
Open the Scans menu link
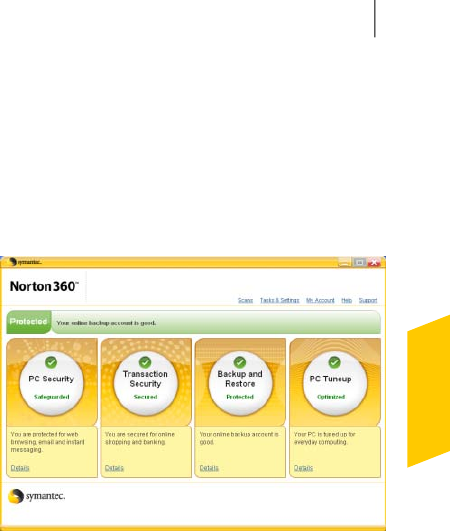(245, 300)
